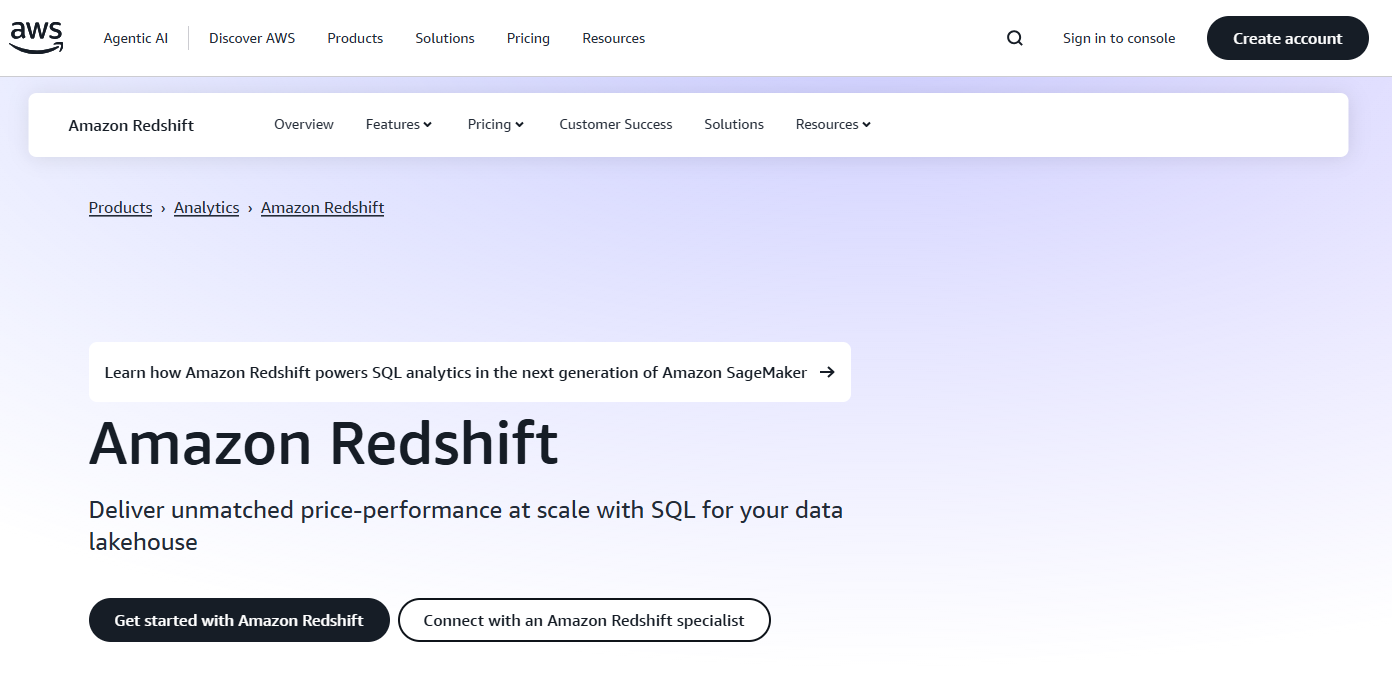Open the Customer Success section
Viewport: 1392px width, 678px height.
point(615,124)
